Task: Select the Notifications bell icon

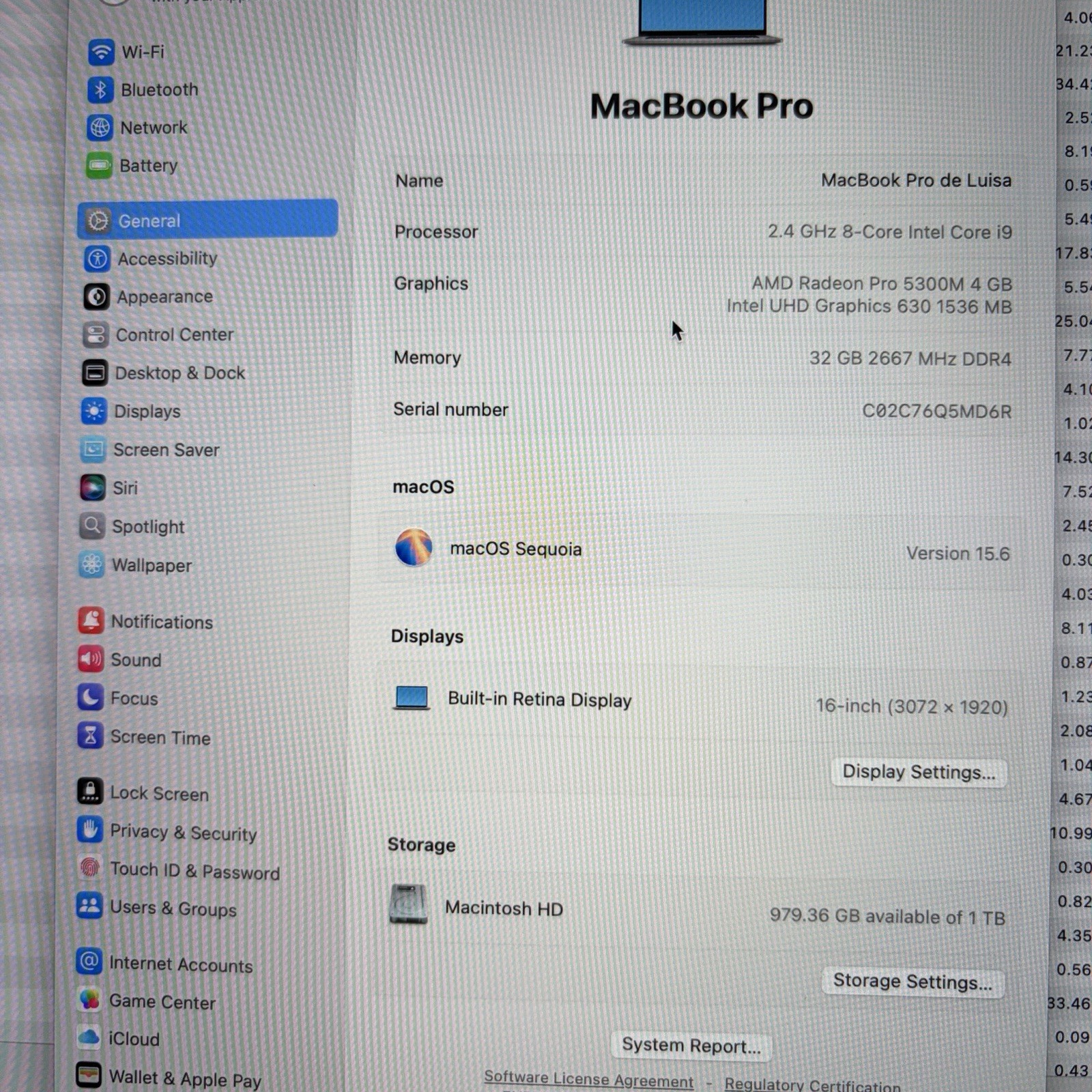Action: (91, 620)
